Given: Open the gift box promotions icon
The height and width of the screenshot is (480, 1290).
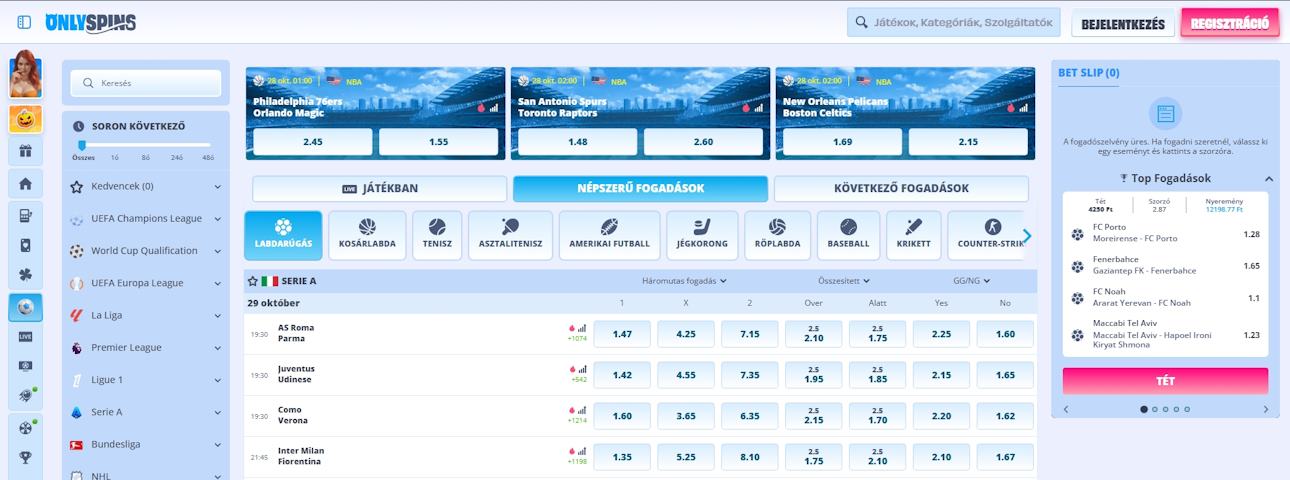Looking at the screenshot, I should [x=25, y=152].
